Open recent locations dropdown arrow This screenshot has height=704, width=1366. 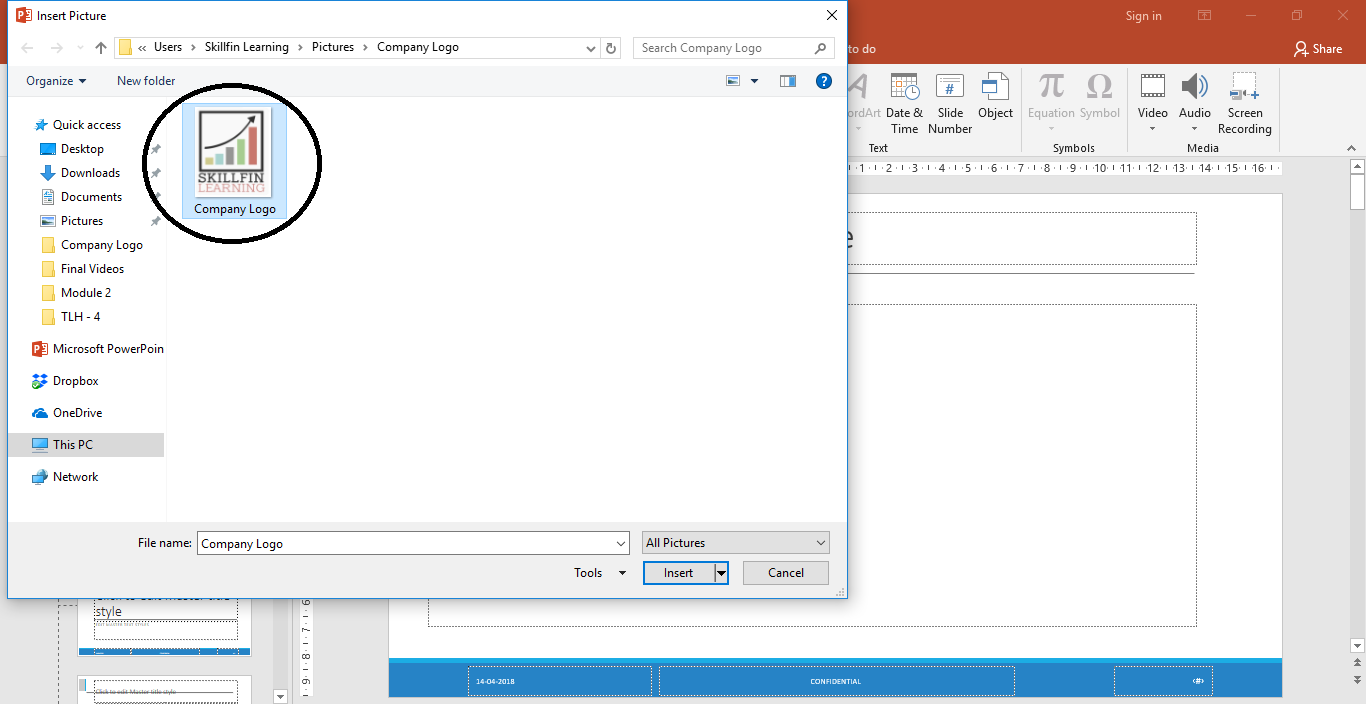(x=80, y=48)
